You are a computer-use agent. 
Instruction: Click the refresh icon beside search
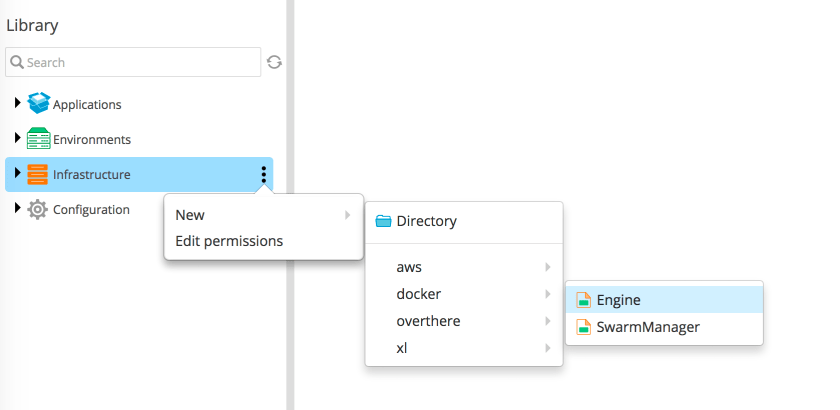pos(274,62)
